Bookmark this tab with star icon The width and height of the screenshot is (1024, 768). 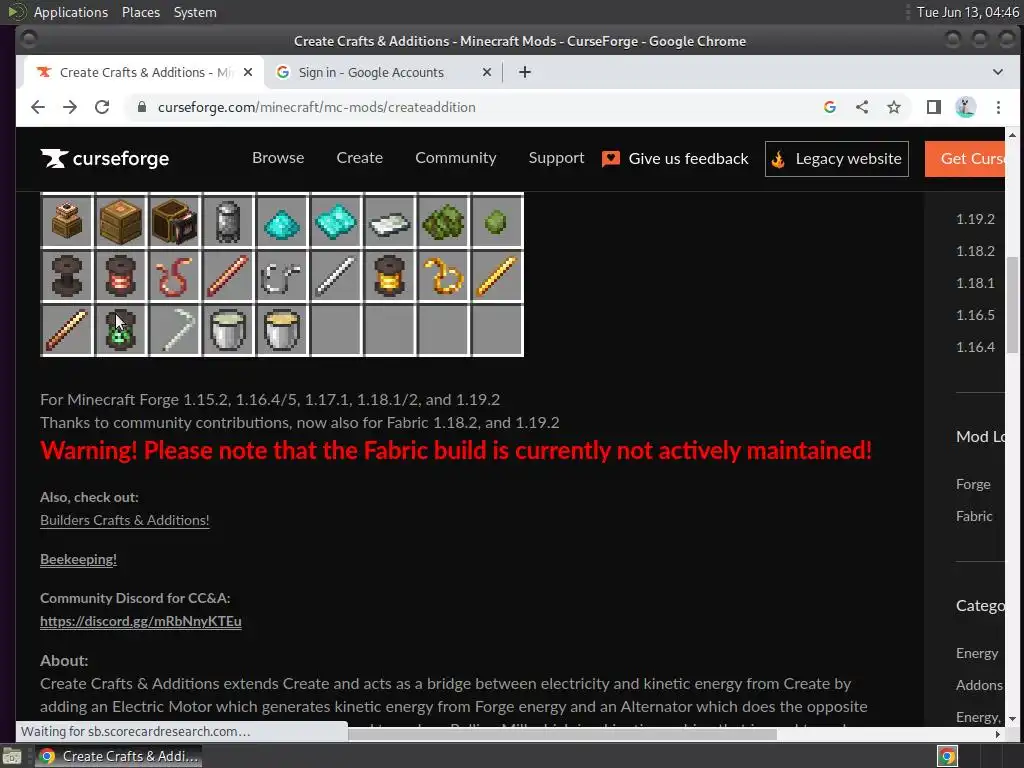tap(894, 107)
